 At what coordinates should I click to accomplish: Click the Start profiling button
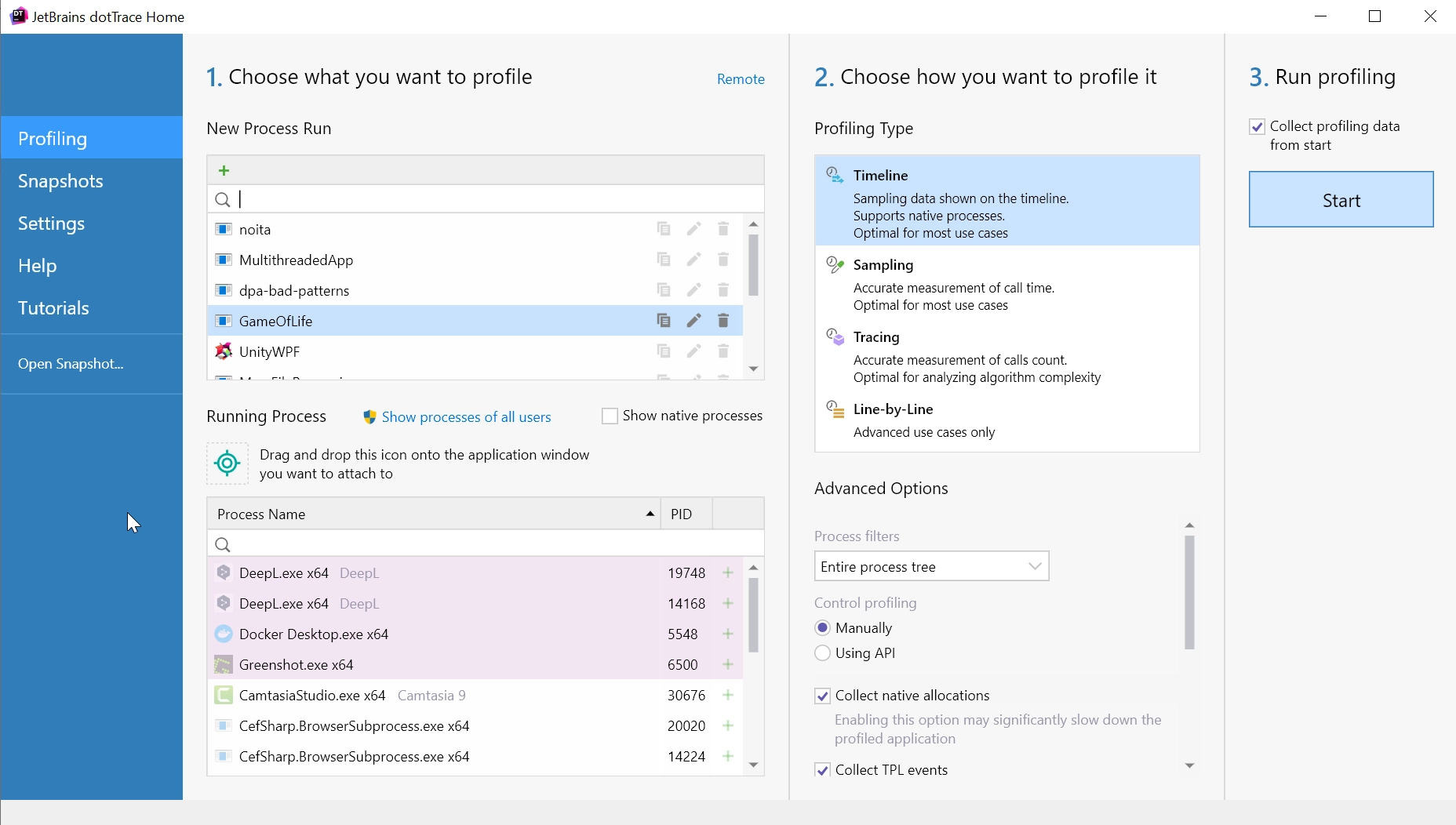[1341, 200]
